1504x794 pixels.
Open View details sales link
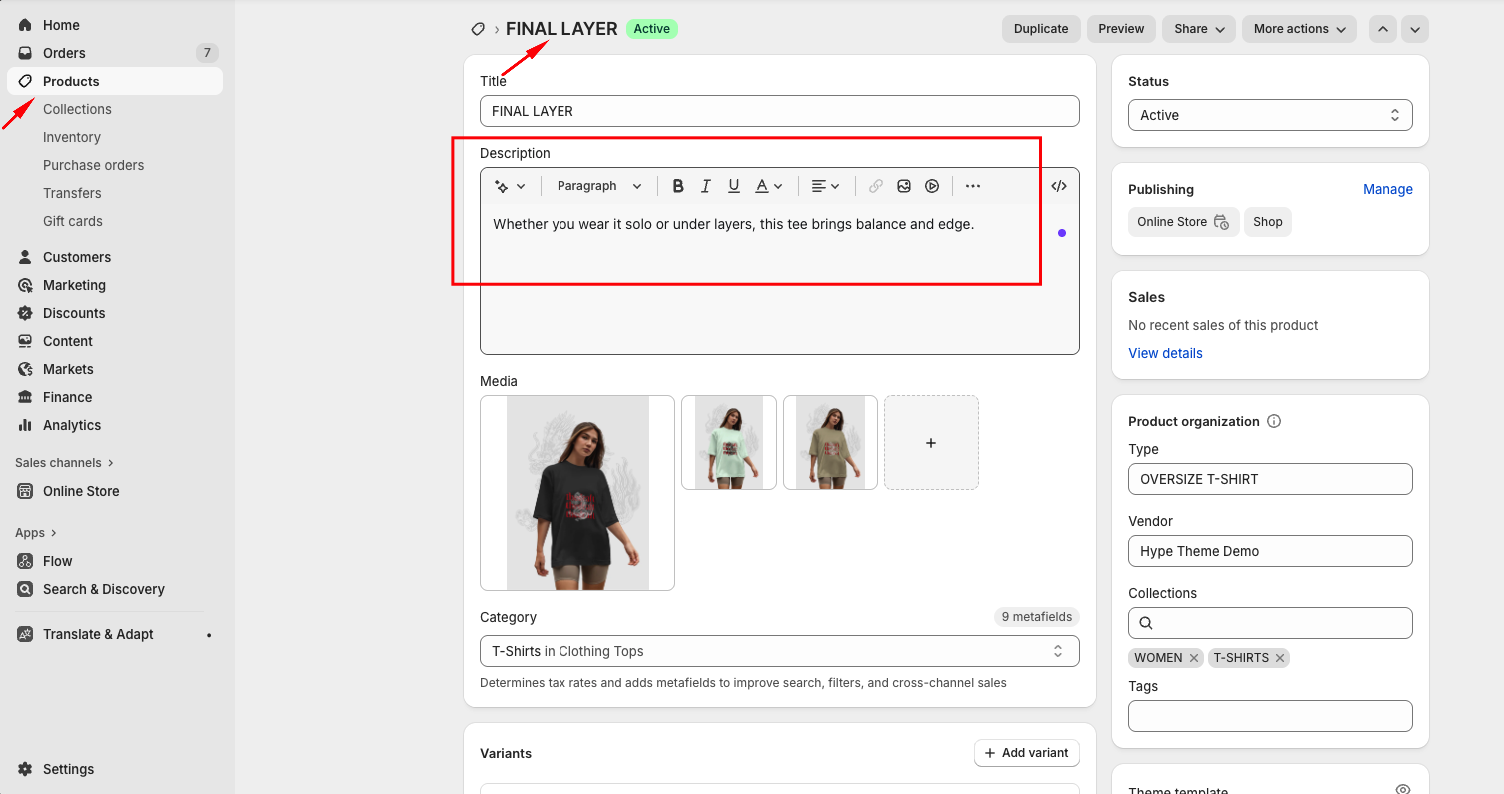(x=1165, y=353)
